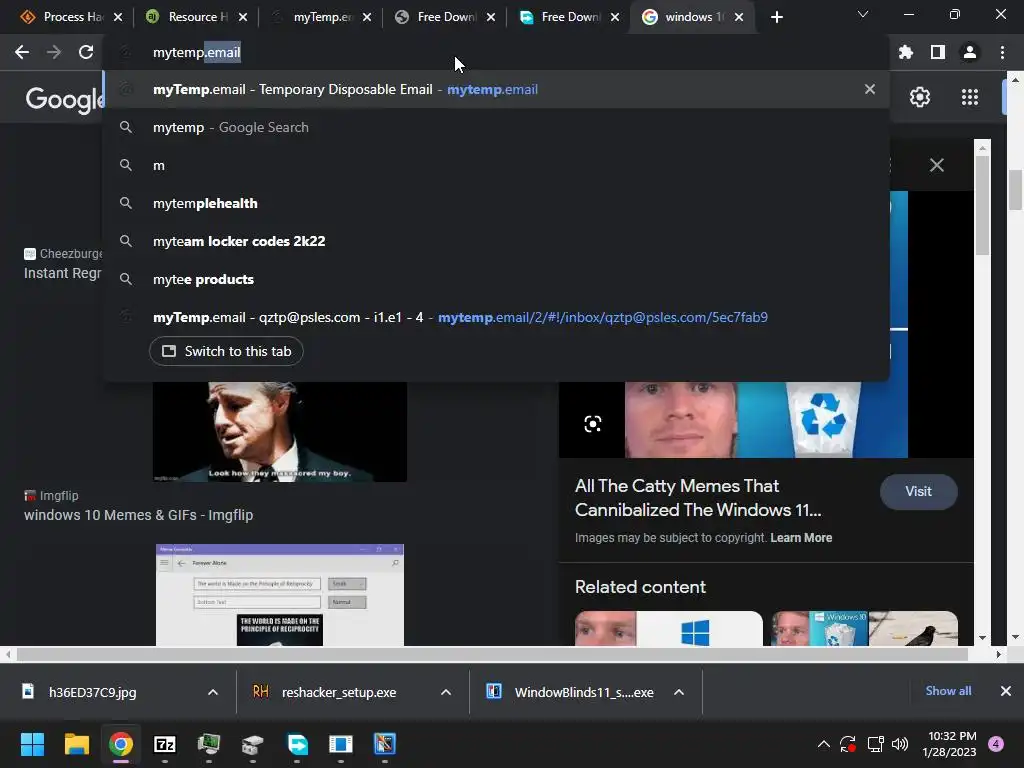
Task: Open the crow related content thumbnail
Action: 865,628
